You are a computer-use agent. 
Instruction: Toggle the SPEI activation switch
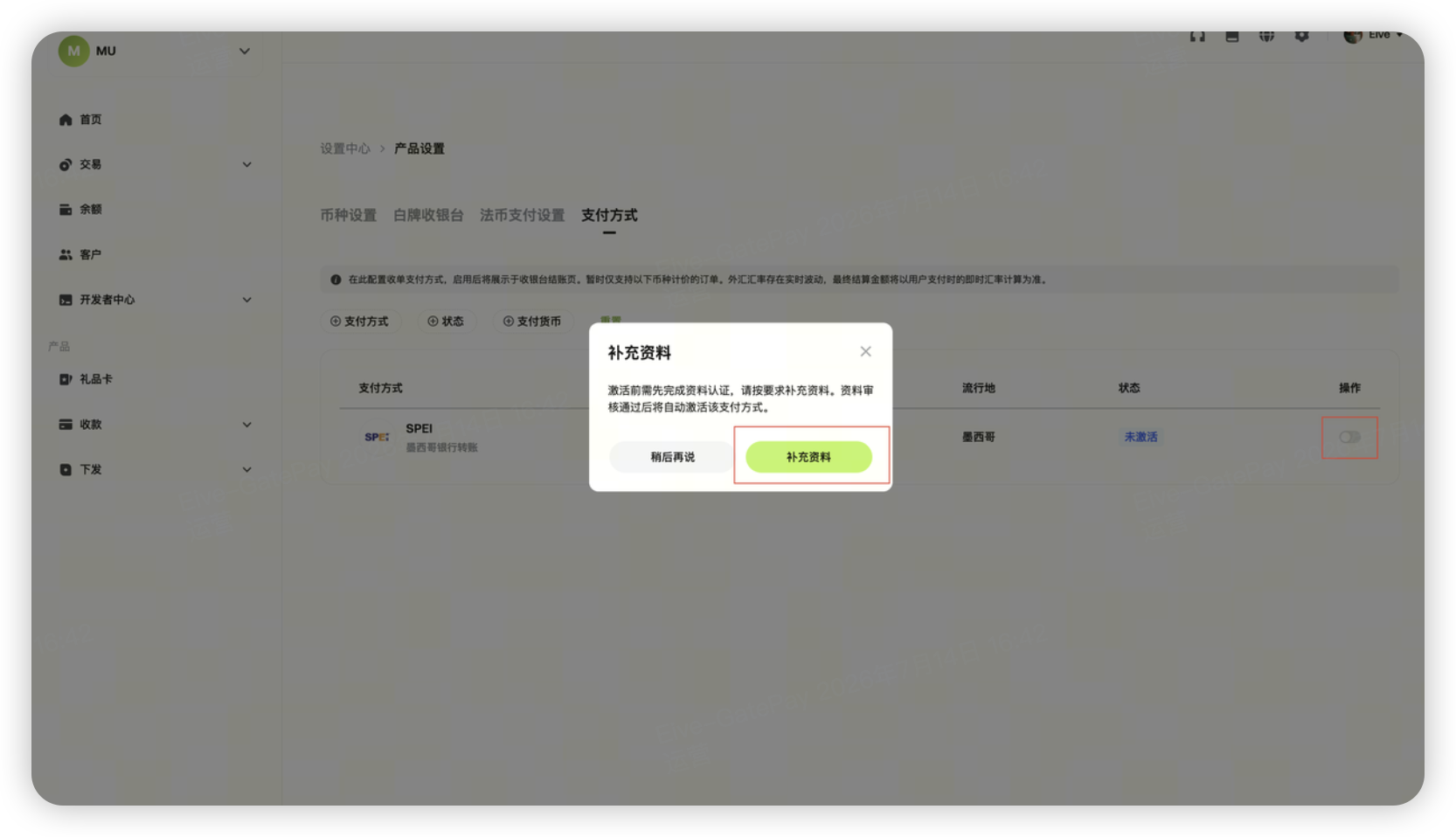[1349, 437]
